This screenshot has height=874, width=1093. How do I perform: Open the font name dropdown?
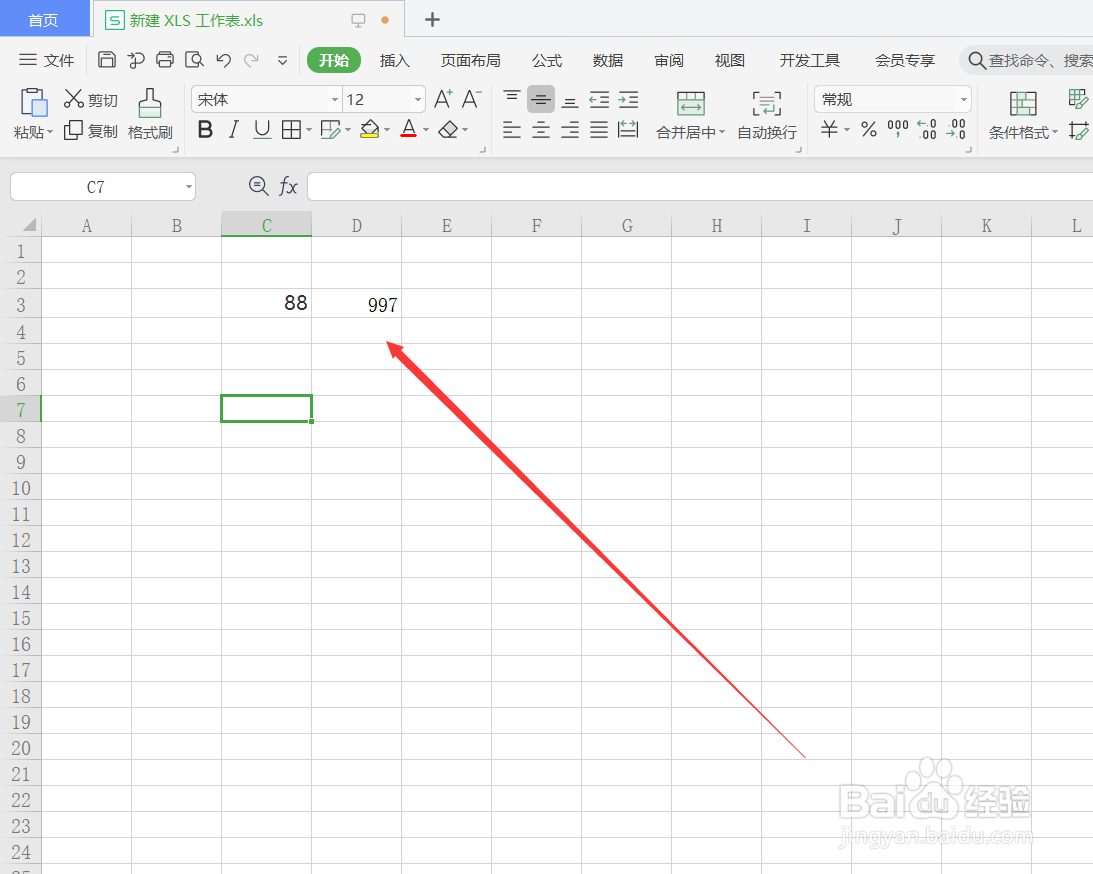point(334,99)
